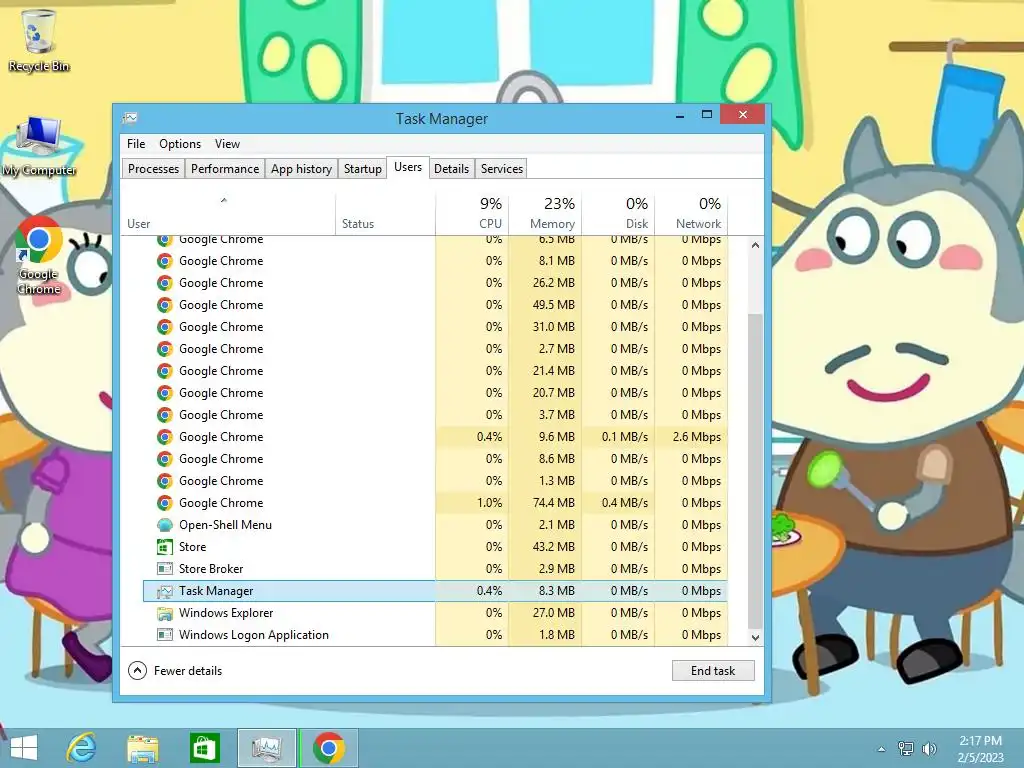The height and width of the screenshot is (768, 1024).
Task: Click the Windows Explorer process icon
Action: (x=165, y=613)
